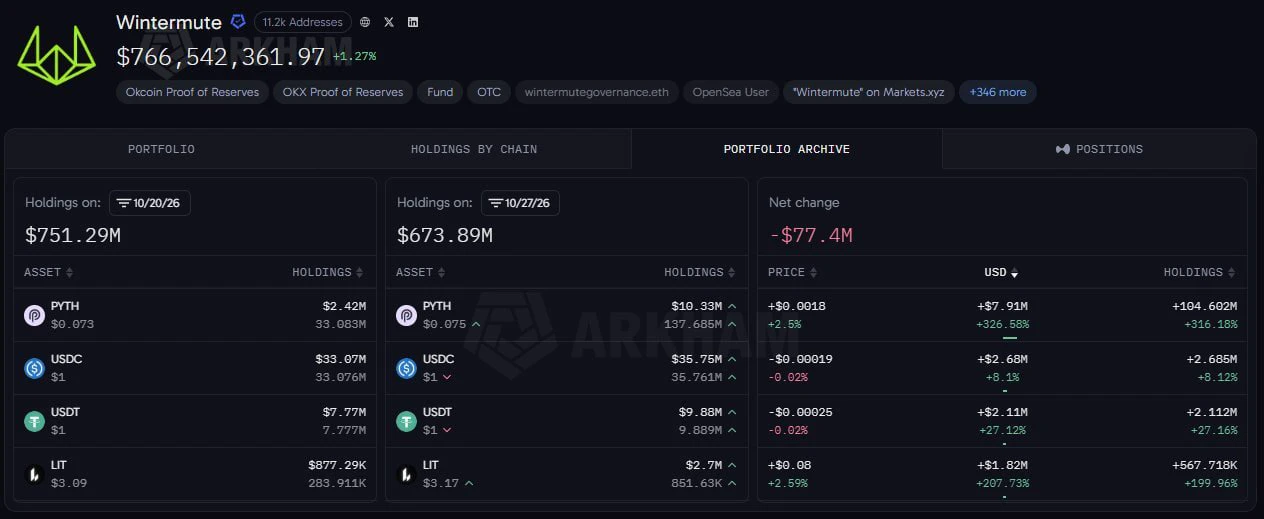This screenshot has height=519, width=1264.
Task: Expand the +346 more tags
Action: 998,92
